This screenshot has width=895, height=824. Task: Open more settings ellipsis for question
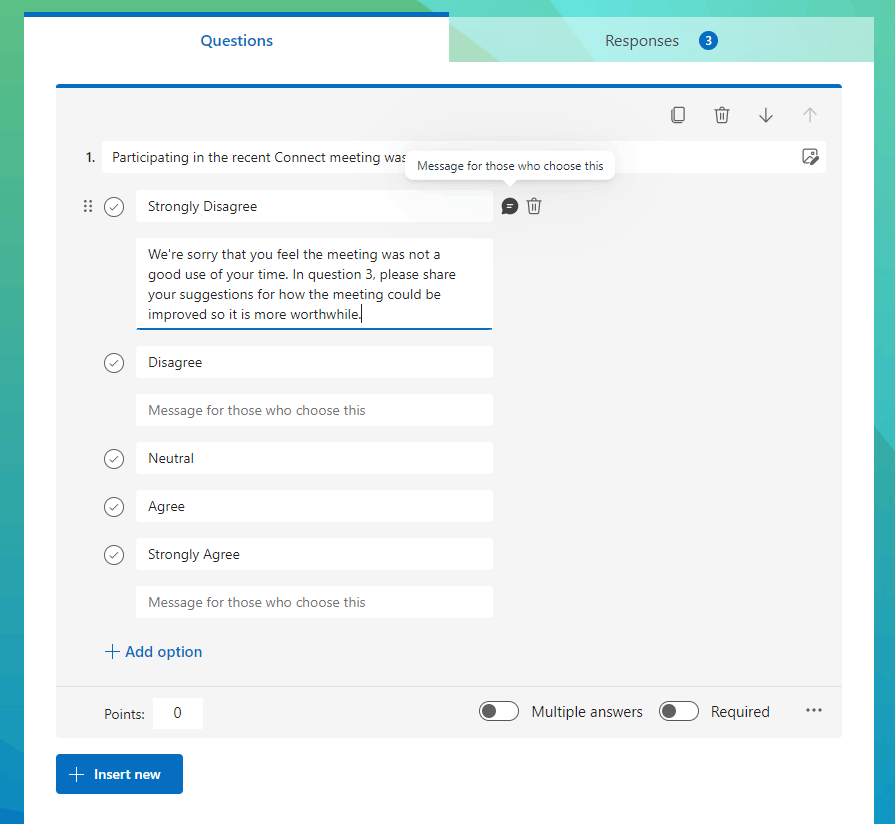(x=813, y=710)
